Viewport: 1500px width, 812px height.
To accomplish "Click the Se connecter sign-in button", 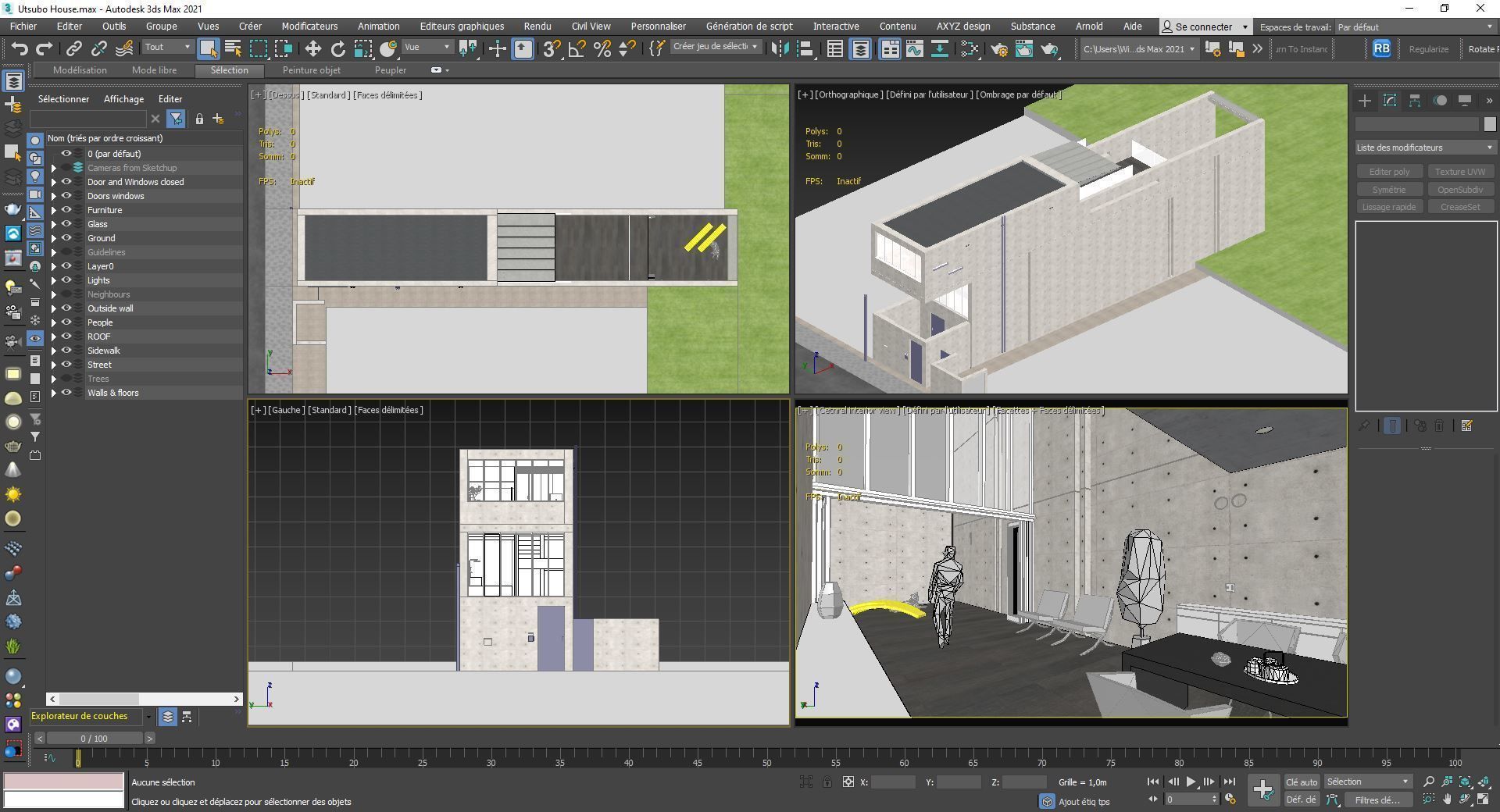I will click(x=1205, y=27).
